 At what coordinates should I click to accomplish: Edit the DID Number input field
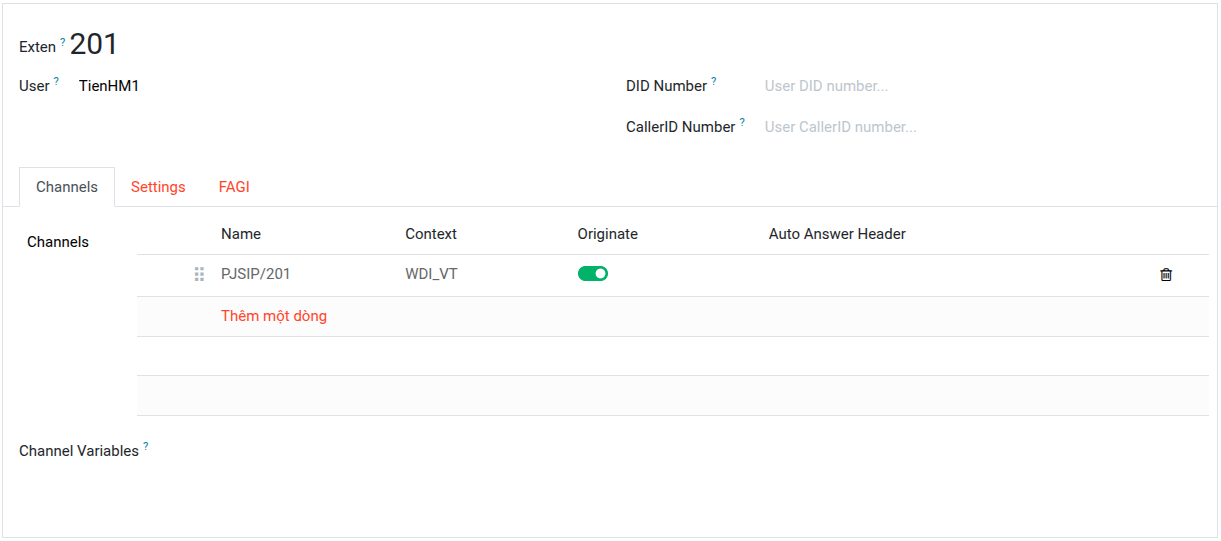[980, 86]
